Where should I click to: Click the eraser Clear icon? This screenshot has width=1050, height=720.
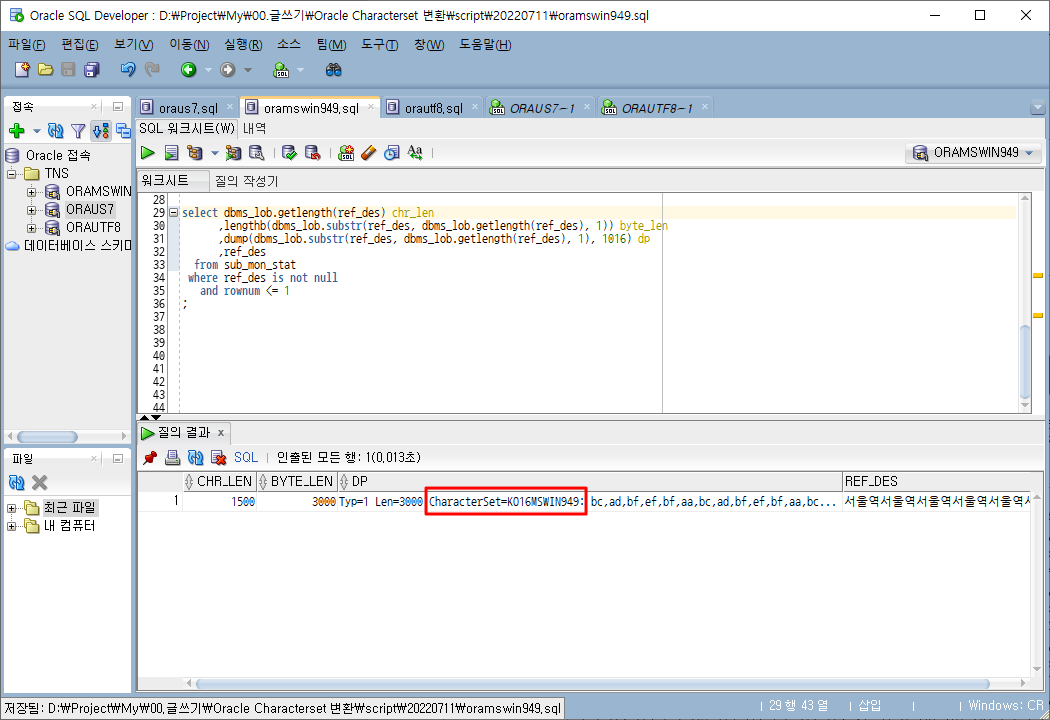[x=369, y=153]
